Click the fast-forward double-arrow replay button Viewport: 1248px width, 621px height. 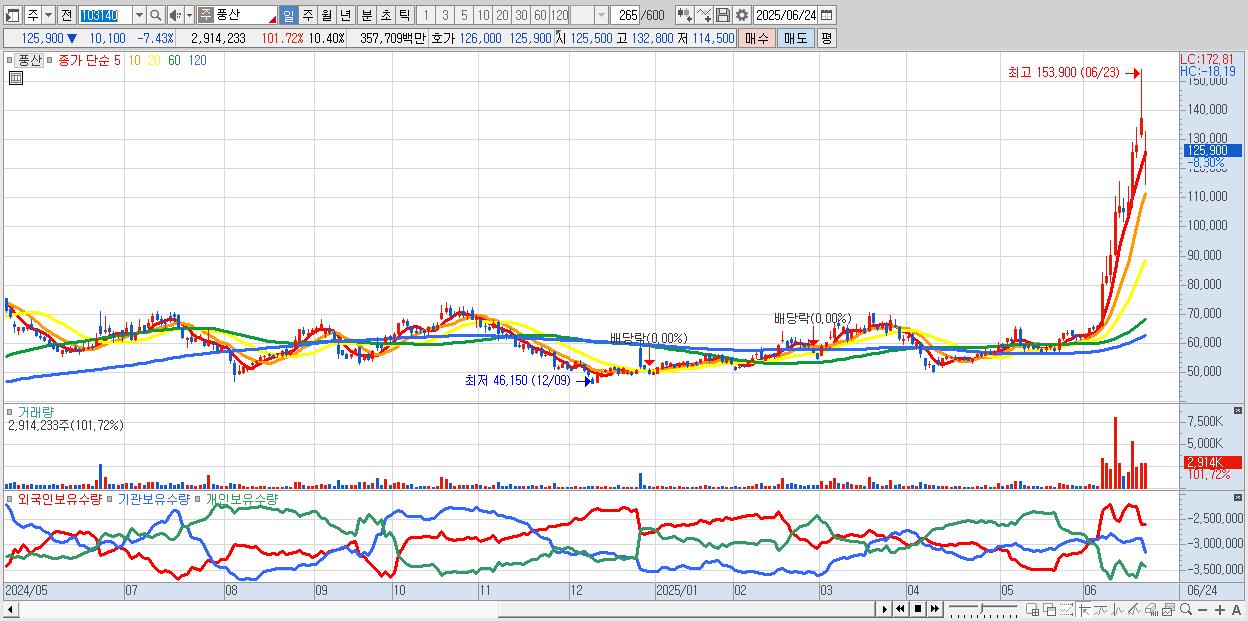935,609
